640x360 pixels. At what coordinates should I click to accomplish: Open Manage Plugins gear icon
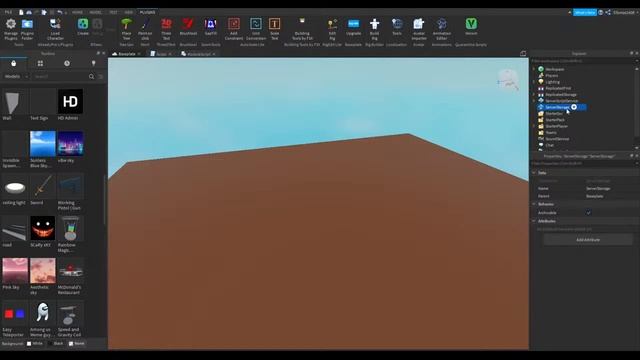(x=11, y=29)
